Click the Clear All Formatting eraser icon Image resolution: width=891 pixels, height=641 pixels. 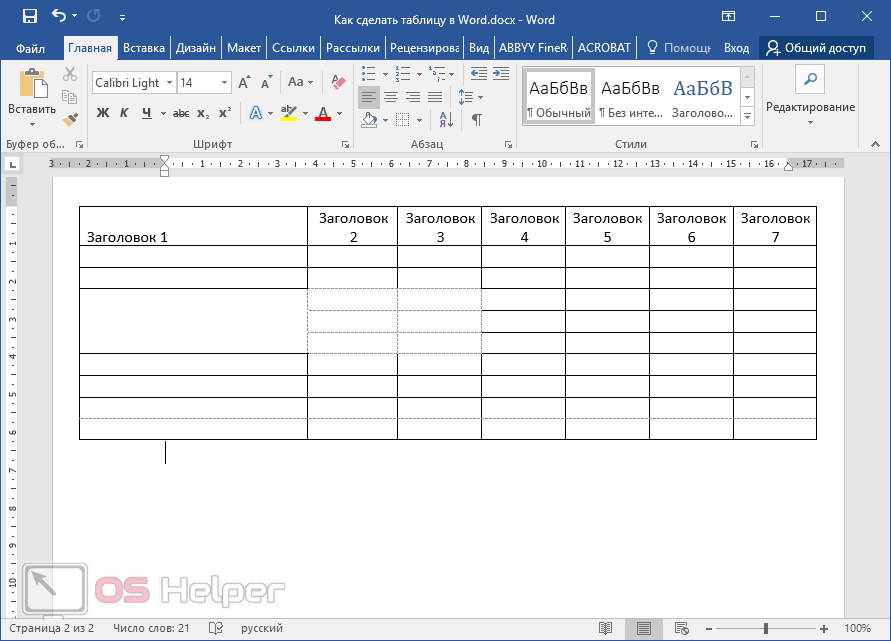pyautogui.click(x=337, y=82)
